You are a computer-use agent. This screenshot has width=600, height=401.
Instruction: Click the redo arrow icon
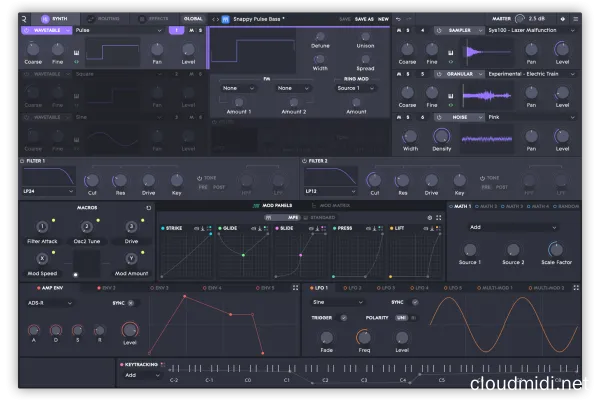[411, 18]
